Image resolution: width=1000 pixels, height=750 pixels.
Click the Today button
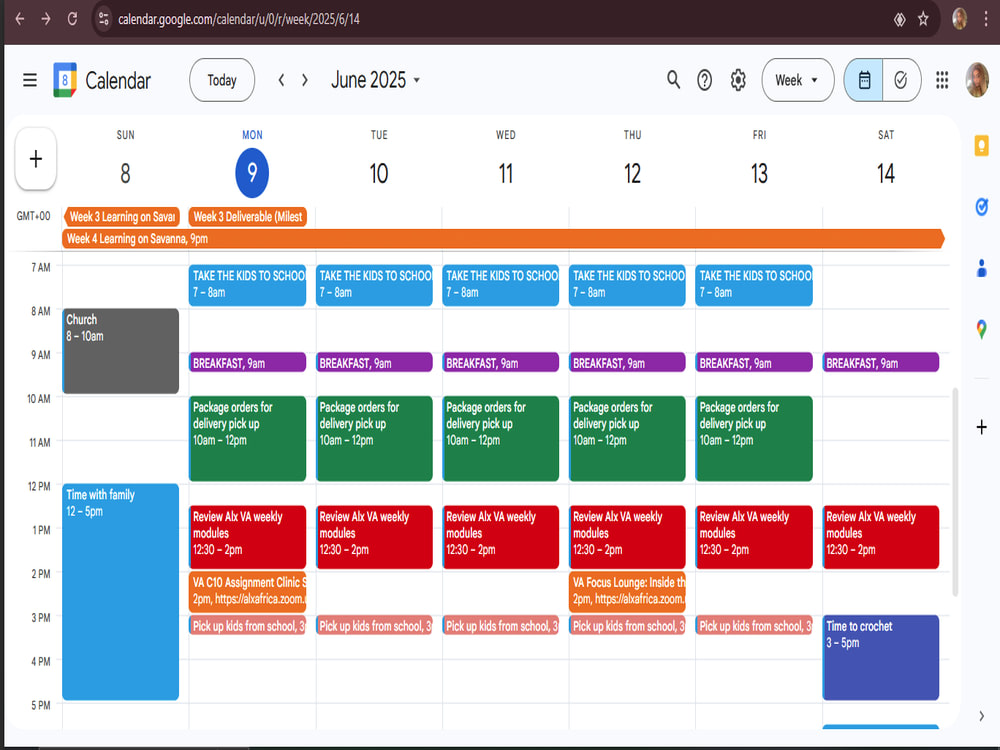(222, 80)
